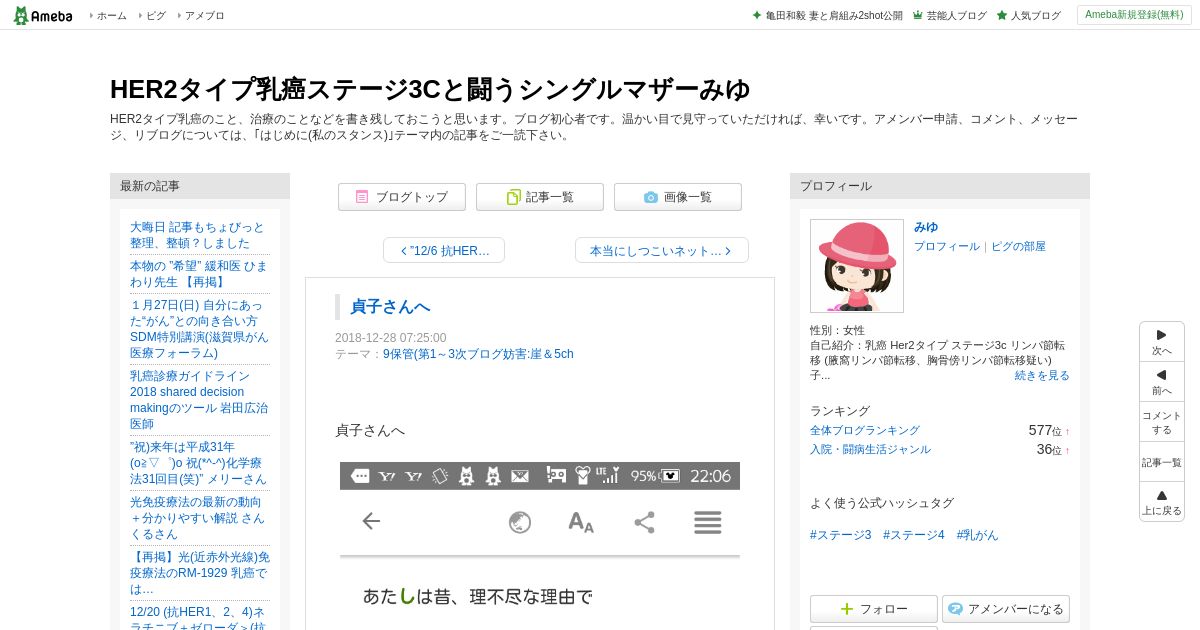This screenshot has height=630, width=1200.
Task: Go to next article 本当にしつこいネット…
Action: point(662,250)
